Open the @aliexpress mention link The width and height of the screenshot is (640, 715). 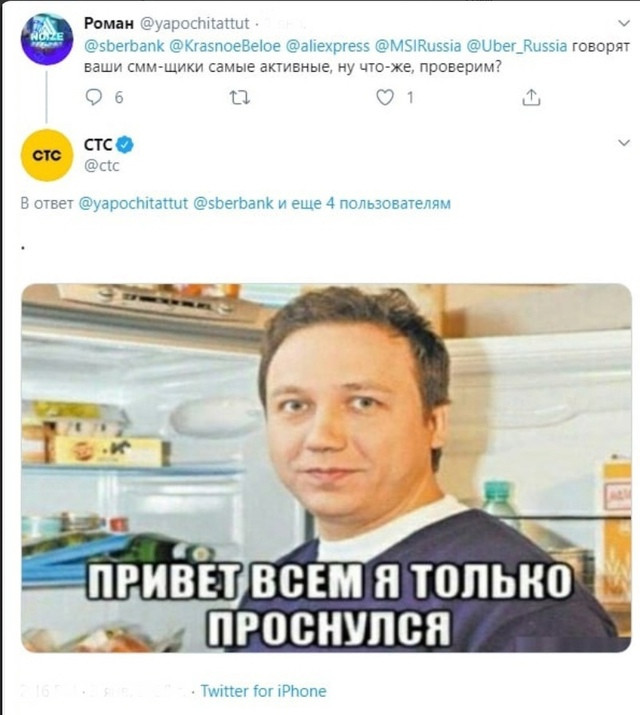coord(327,46)
